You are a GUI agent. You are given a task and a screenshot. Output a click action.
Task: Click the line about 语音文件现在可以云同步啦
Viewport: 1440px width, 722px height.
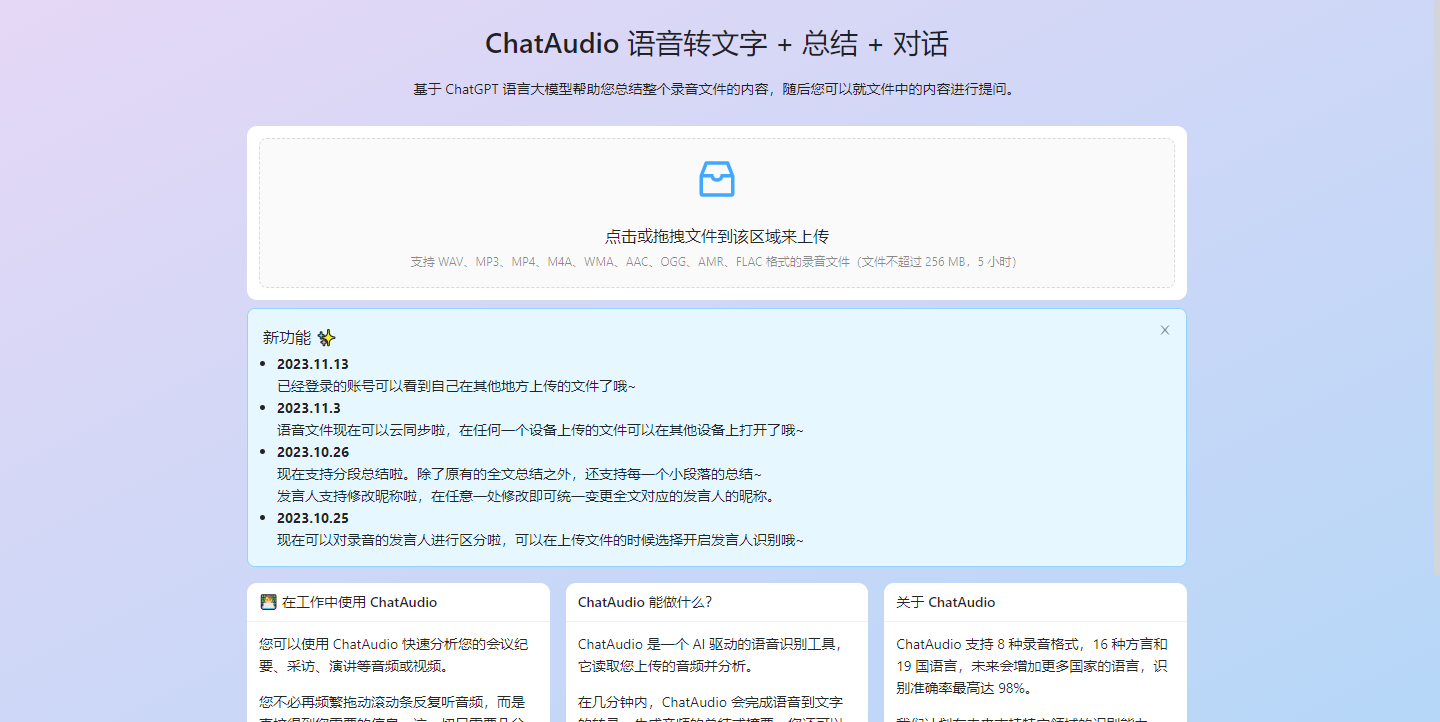click(x=540, y=430)
